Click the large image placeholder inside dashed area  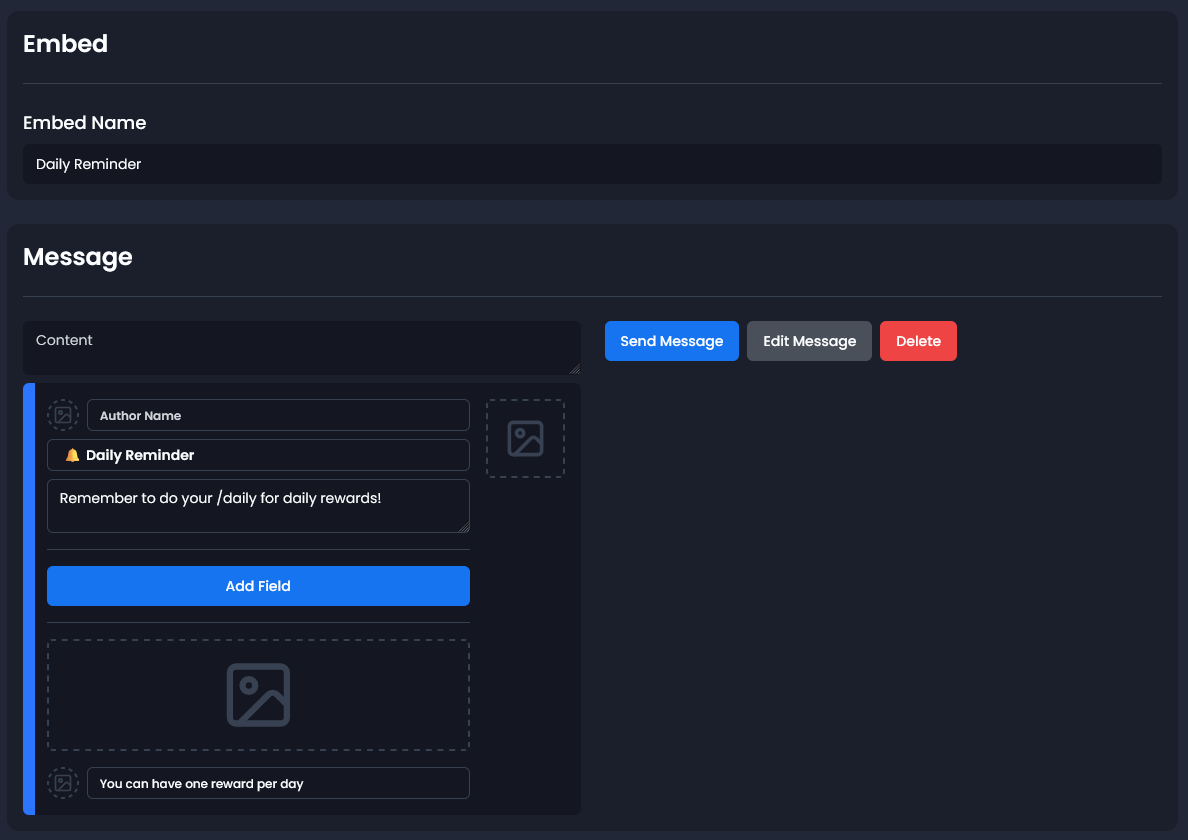[258, 694]
